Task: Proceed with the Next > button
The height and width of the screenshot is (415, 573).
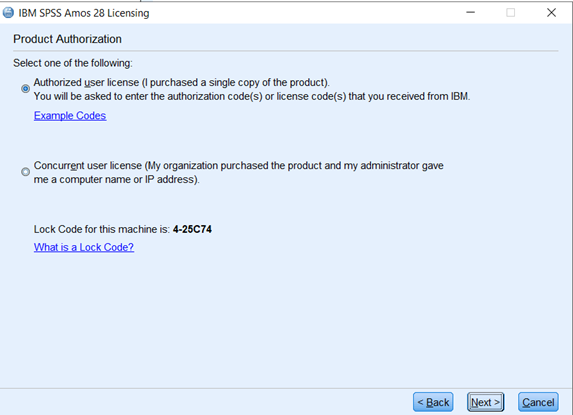Action: pyautogui.click(x=485, y=402)
